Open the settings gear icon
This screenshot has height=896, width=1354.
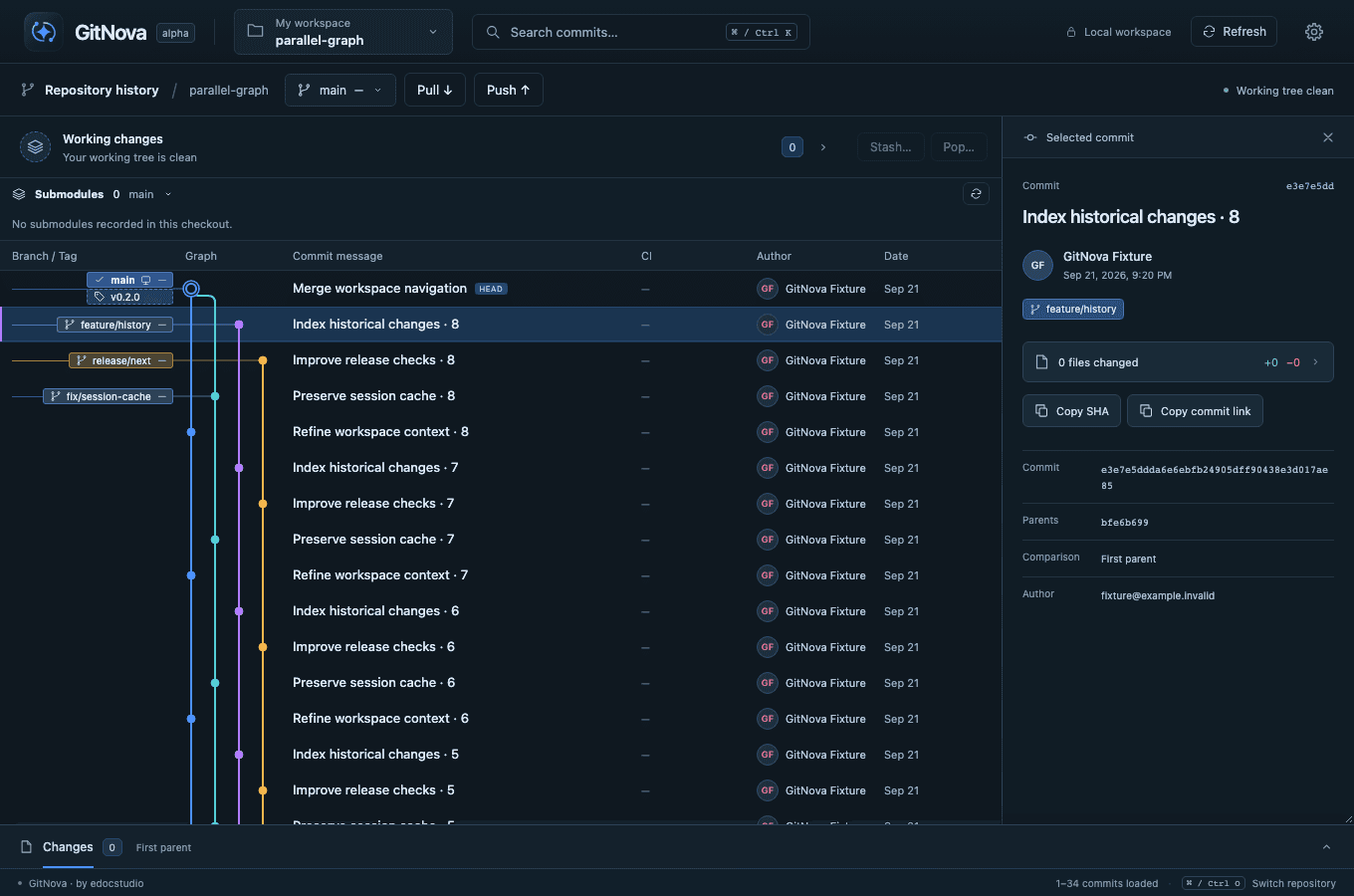click(x=1314, y=32)
